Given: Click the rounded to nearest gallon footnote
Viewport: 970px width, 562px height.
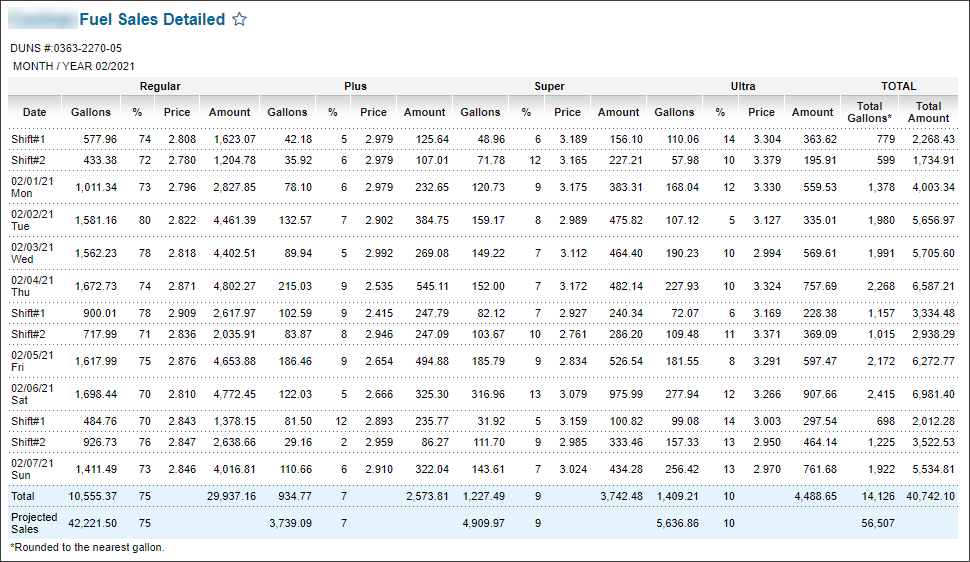Looking at the screenshot, I should click(x=87, y=547).
